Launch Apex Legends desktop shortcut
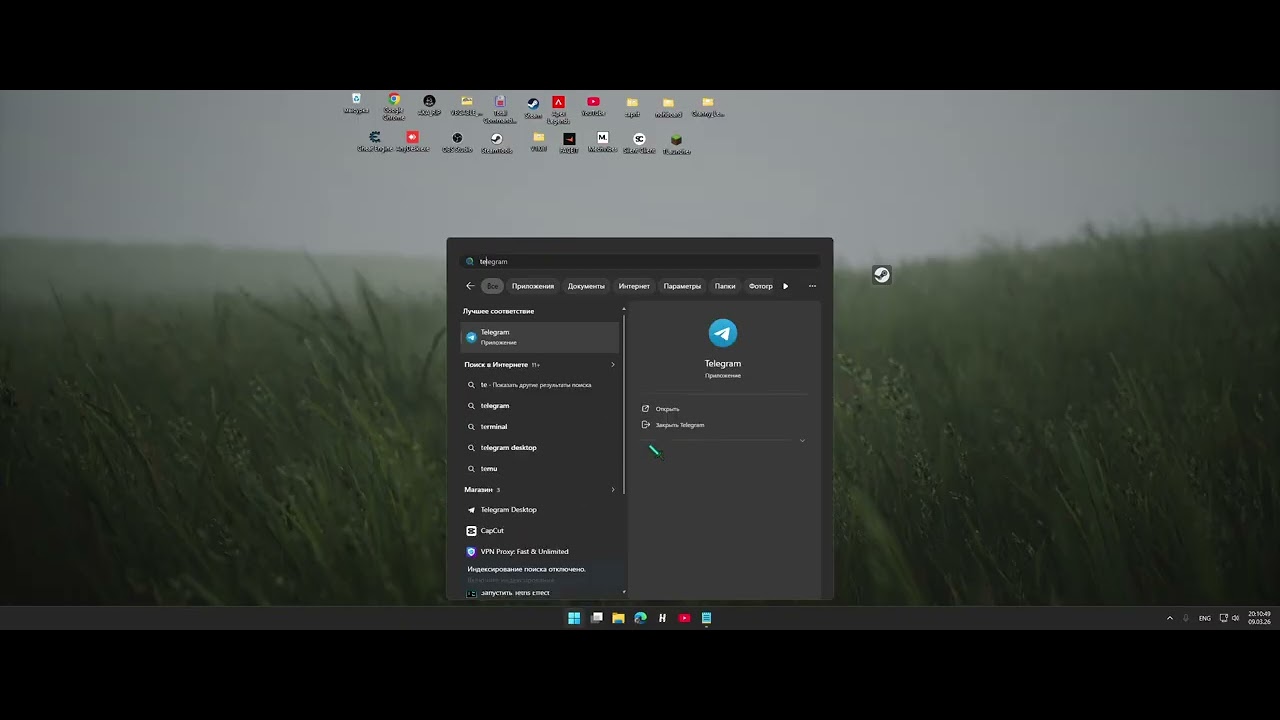 [x=559, y=109]
